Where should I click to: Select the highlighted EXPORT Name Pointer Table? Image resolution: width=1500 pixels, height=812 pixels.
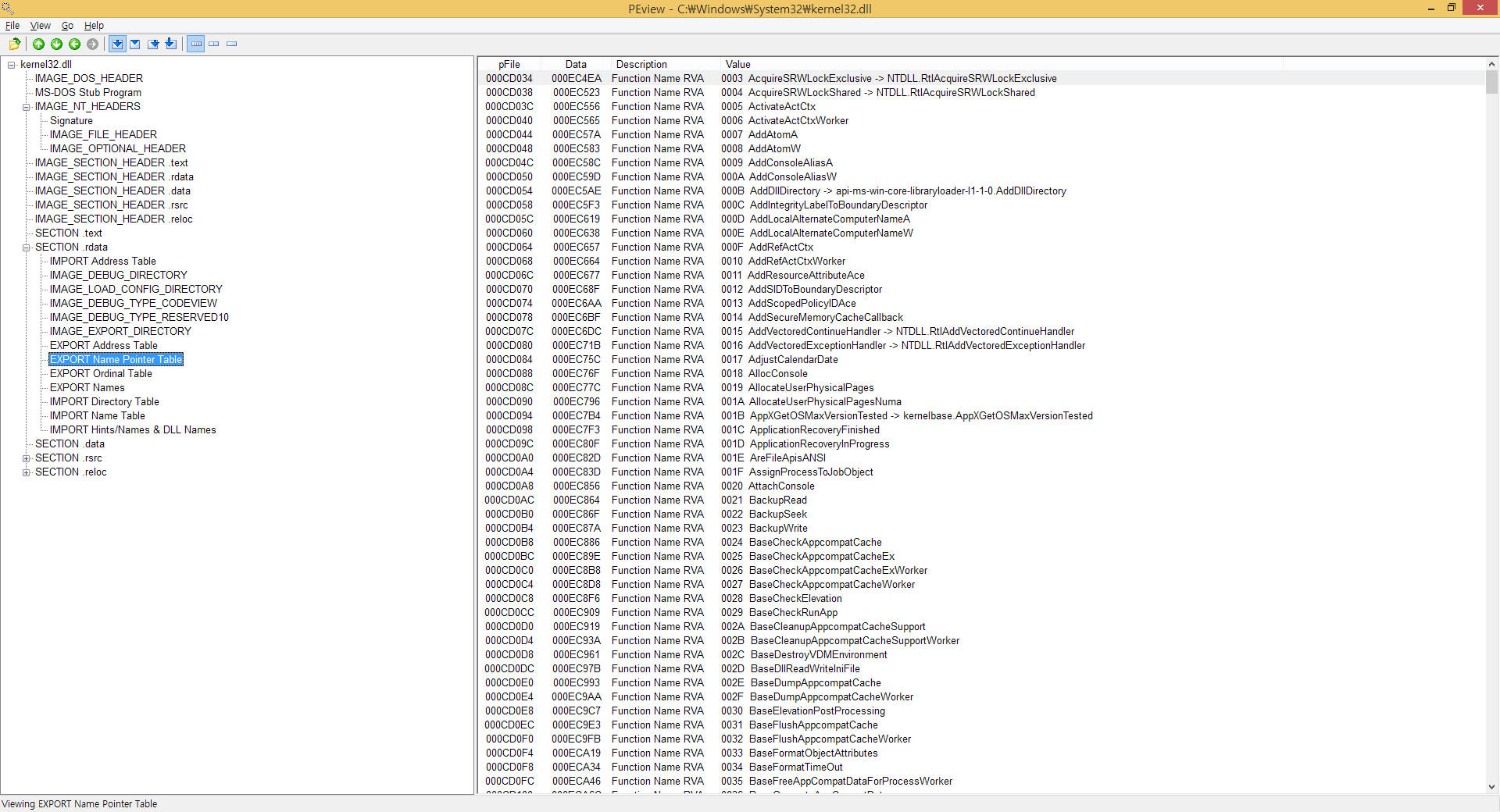pyautogui.click(x=116, y=360)
